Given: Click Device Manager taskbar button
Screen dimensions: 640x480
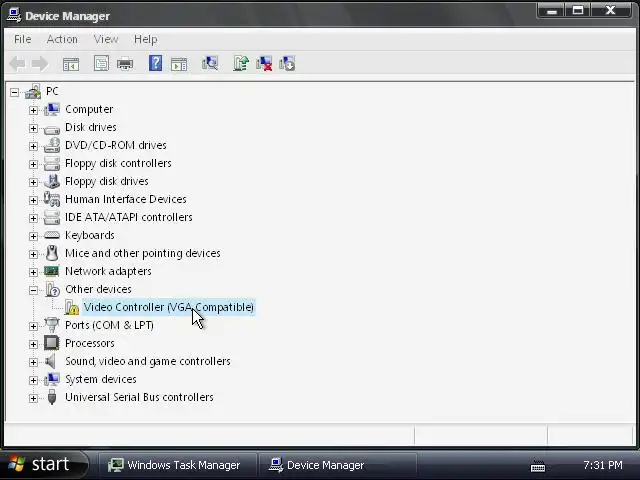Looking at the screenshot, I should (x=337, y=465).
